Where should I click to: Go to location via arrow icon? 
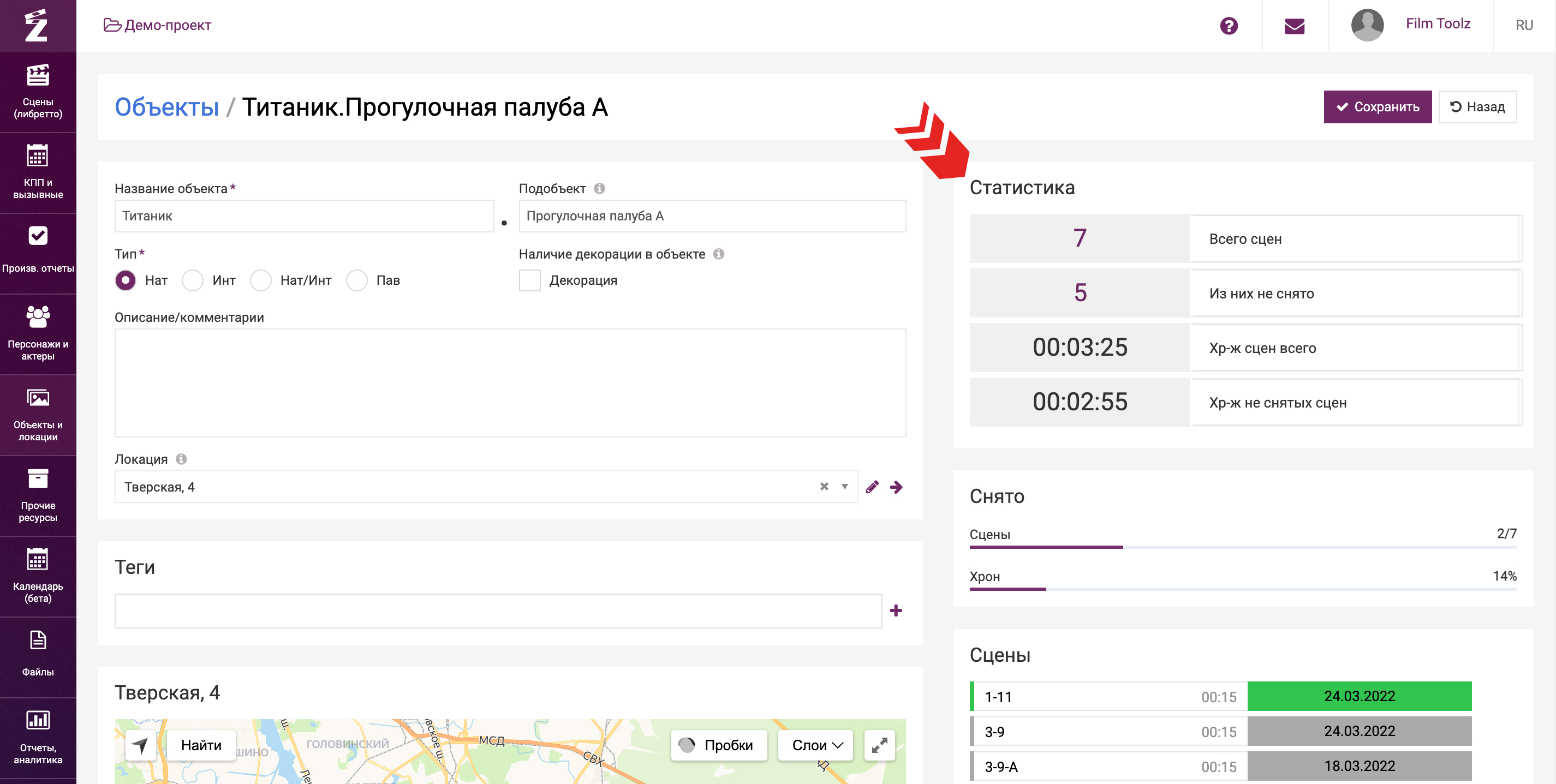896,487
